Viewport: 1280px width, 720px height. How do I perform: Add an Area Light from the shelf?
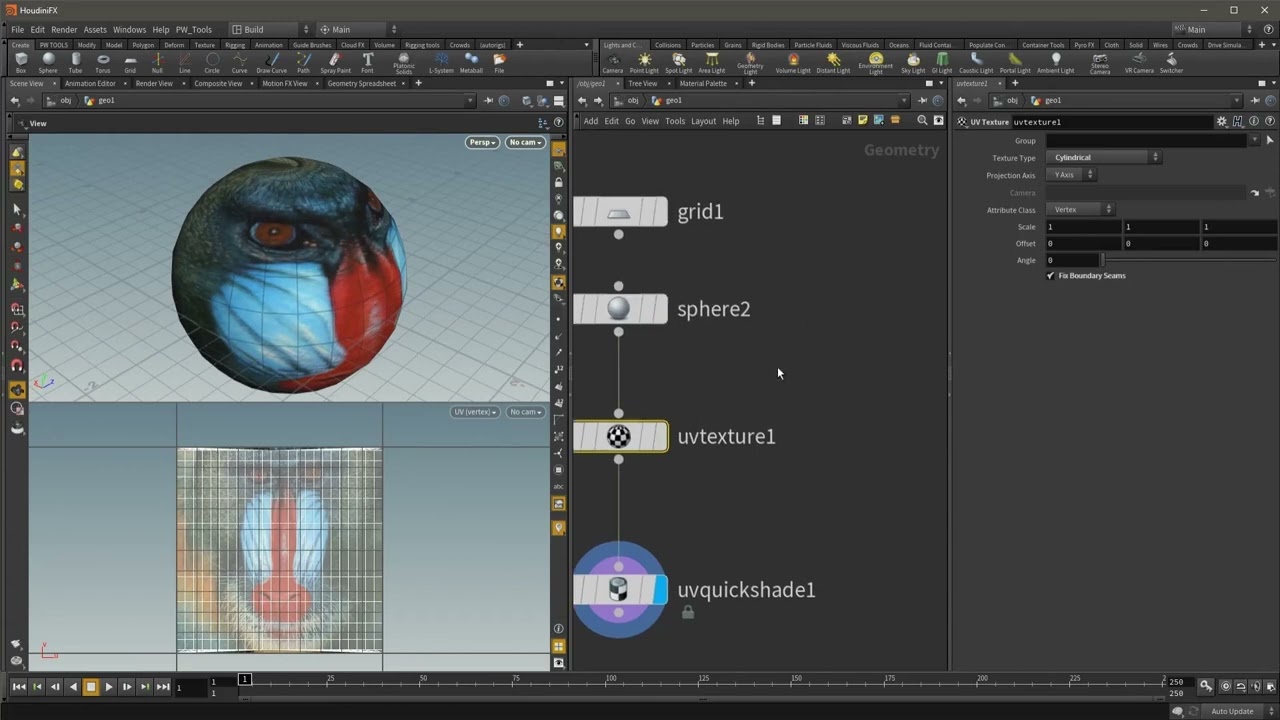point(711,63)
